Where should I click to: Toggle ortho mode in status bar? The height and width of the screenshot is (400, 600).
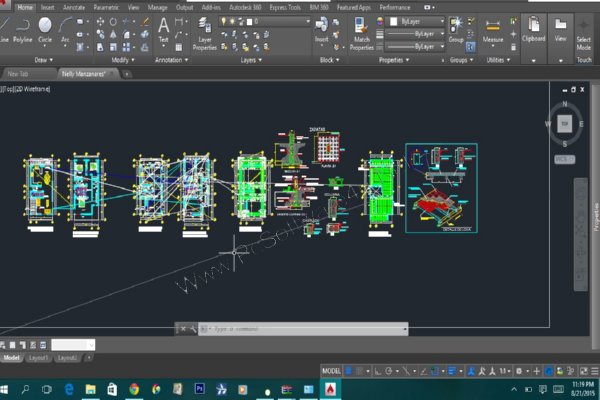[x=378, y=371]
